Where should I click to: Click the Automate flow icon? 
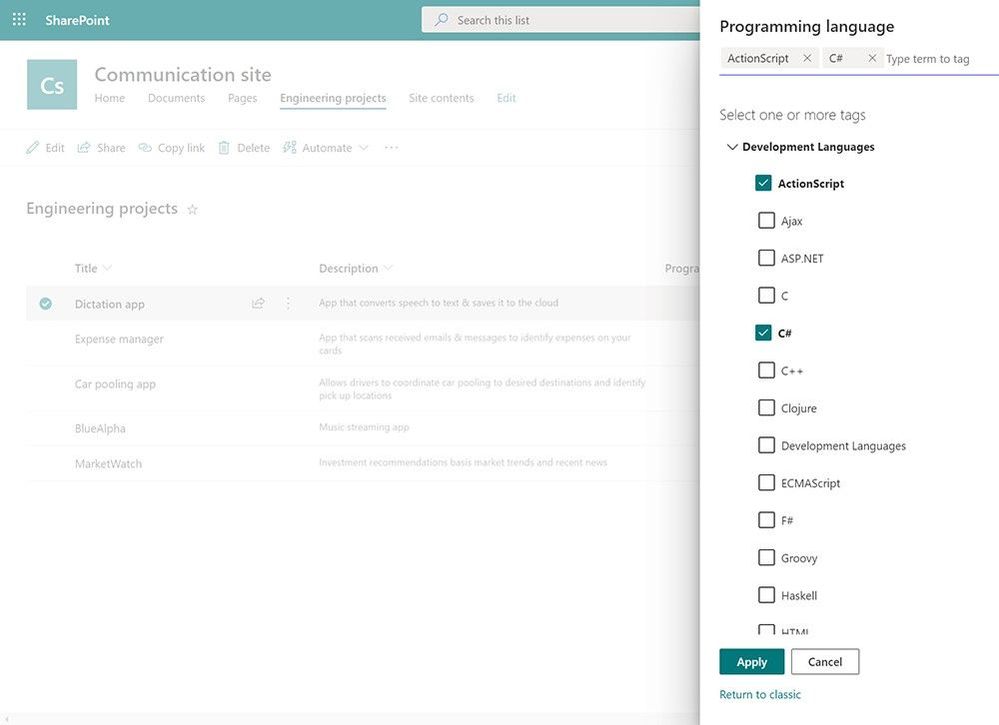pyautogui.click(x=289, y=148)
